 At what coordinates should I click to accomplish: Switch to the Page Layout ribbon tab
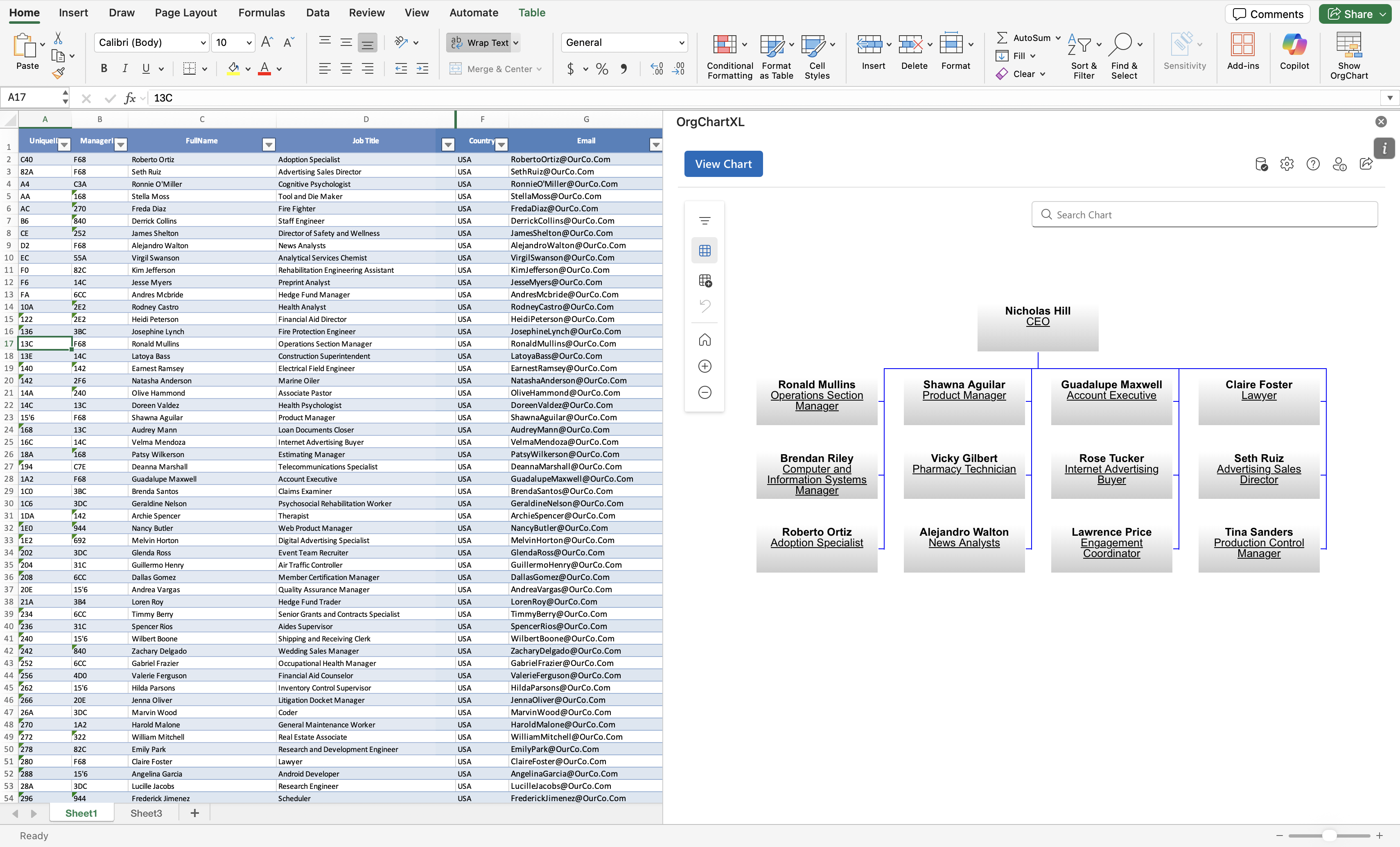point(185,13)
